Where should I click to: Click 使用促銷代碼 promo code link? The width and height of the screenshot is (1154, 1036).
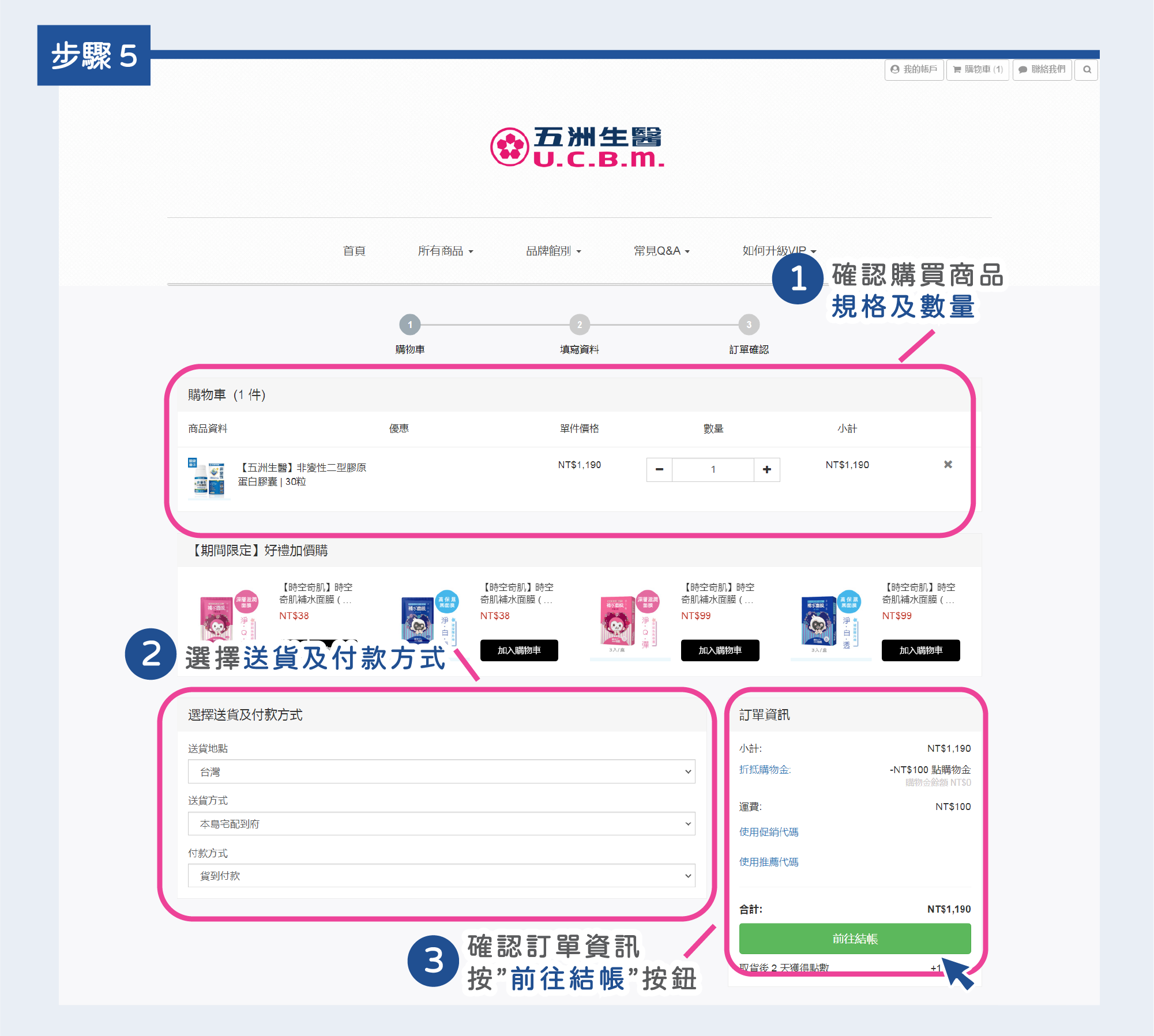(x=769, y=832)
